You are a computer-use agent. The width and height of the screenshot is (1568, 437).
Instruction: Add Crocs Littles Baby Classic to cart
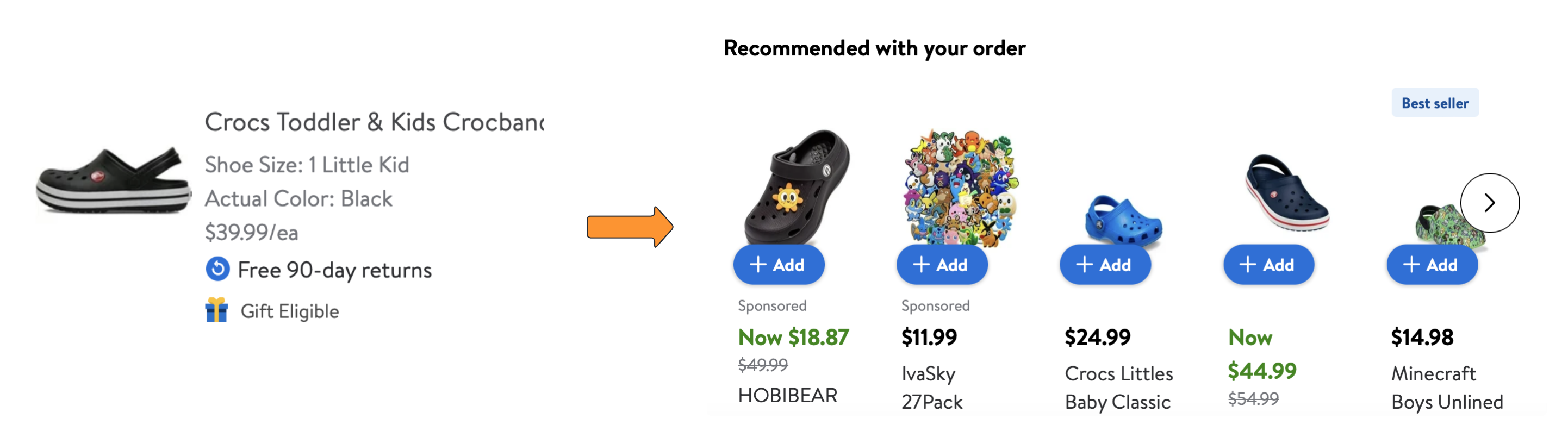pos(1105,265)
